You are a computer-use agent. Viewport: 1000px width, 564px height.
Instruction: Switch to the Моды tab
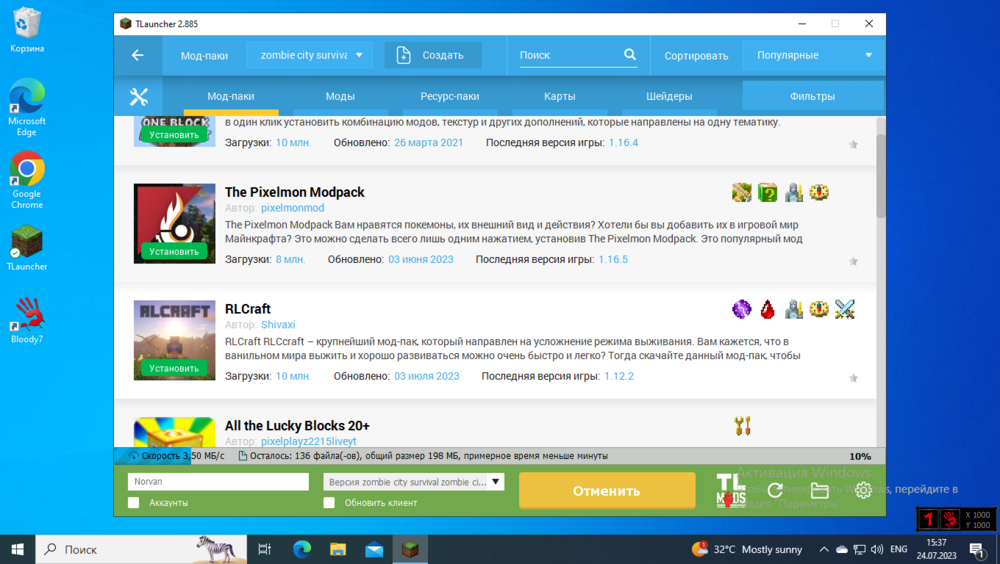coord(340,96)
